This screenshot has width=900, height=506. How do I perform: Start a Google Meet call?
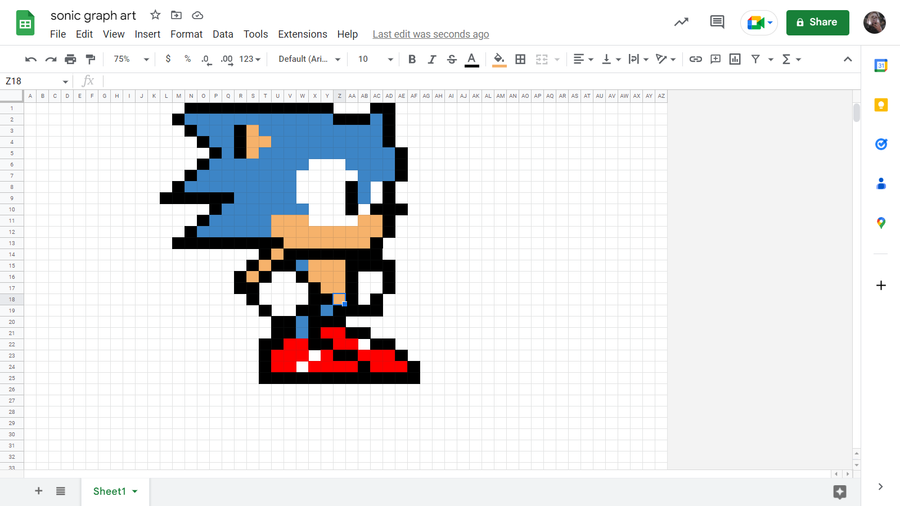pyautogui.click(x=759, y=23)
